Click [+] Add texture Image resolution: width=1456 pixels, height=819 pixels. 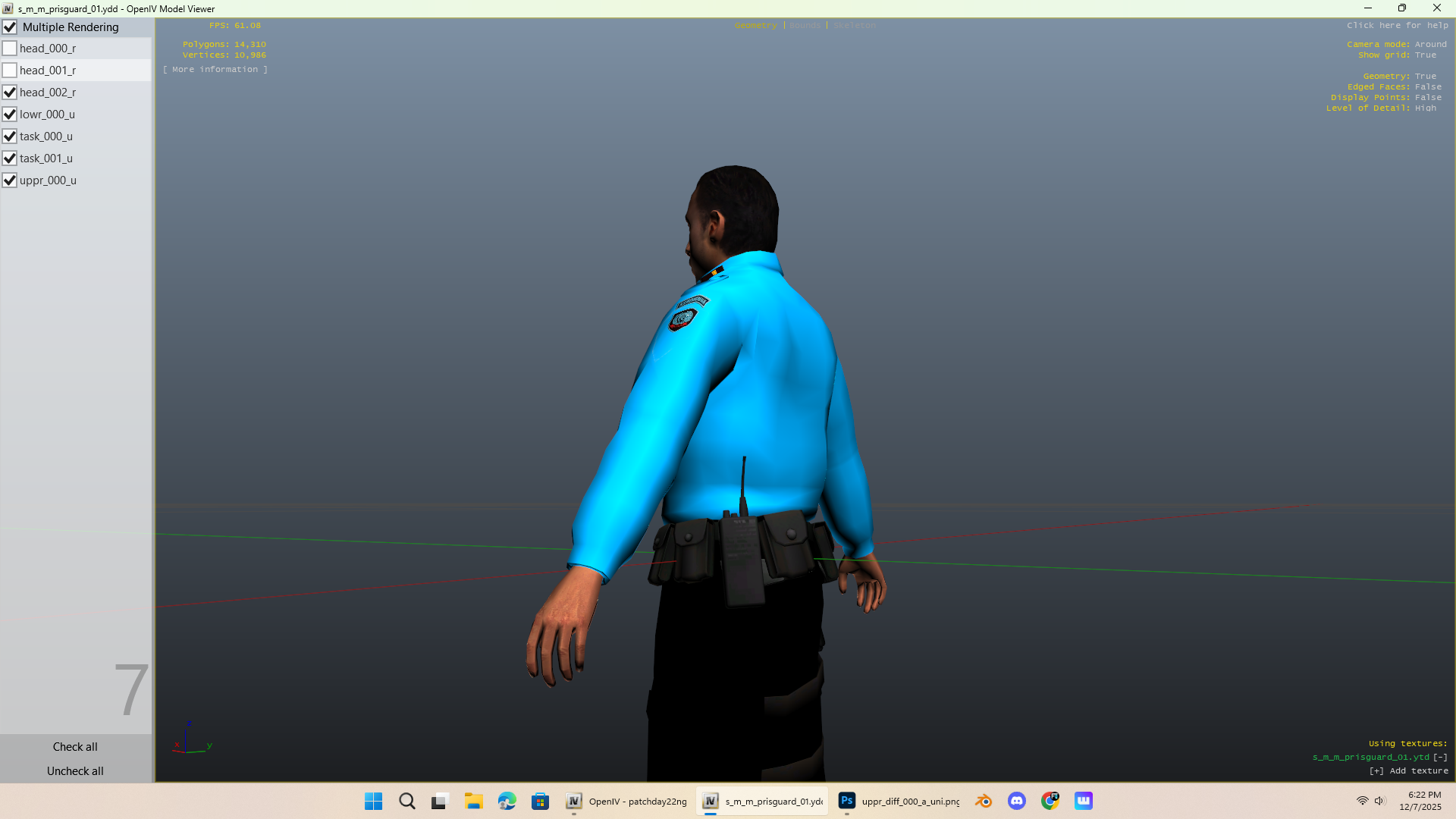(x=1408, y=770)
